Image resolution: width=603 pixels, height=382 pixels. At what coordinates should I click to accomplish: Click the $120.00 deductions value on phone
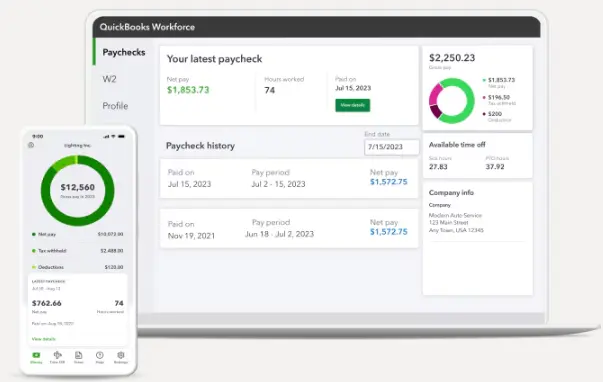click(114, 267)
